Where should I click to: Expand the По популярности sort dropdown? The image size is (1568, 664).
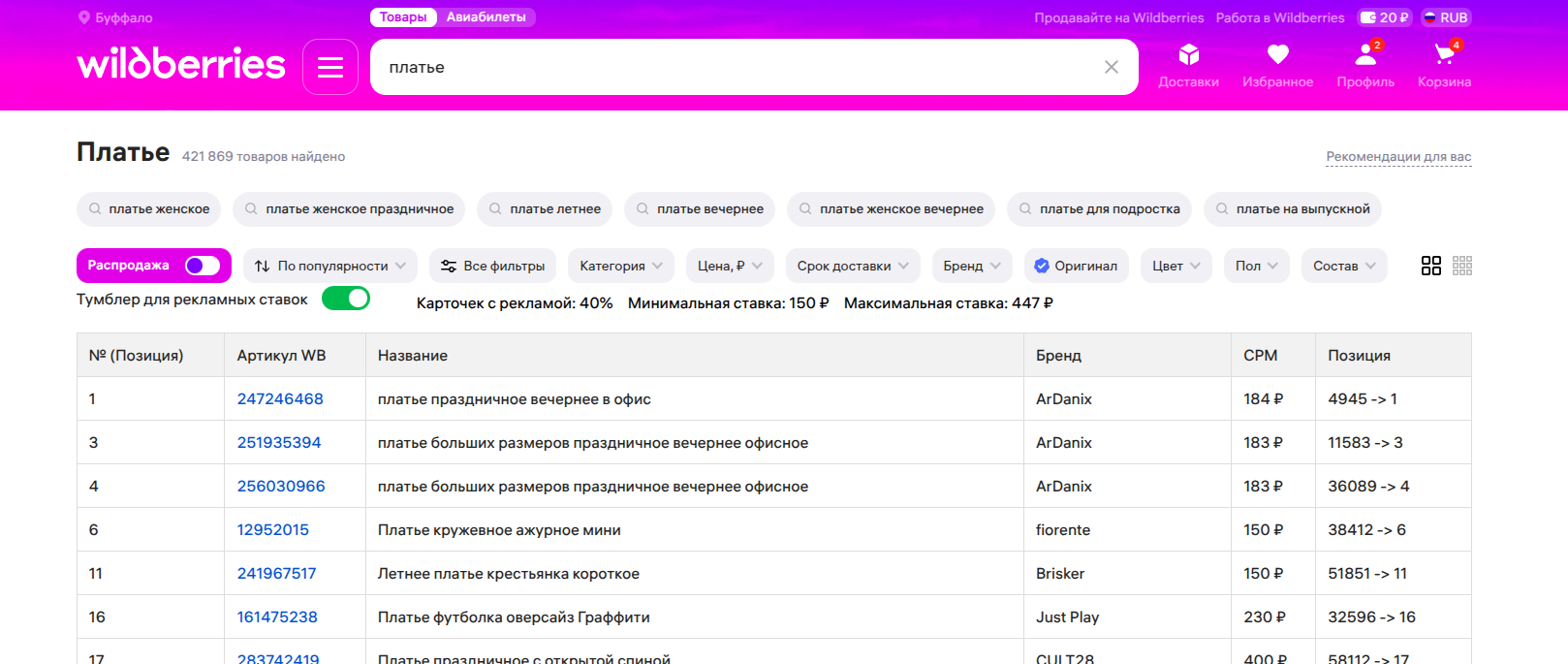tap(331, 266)
